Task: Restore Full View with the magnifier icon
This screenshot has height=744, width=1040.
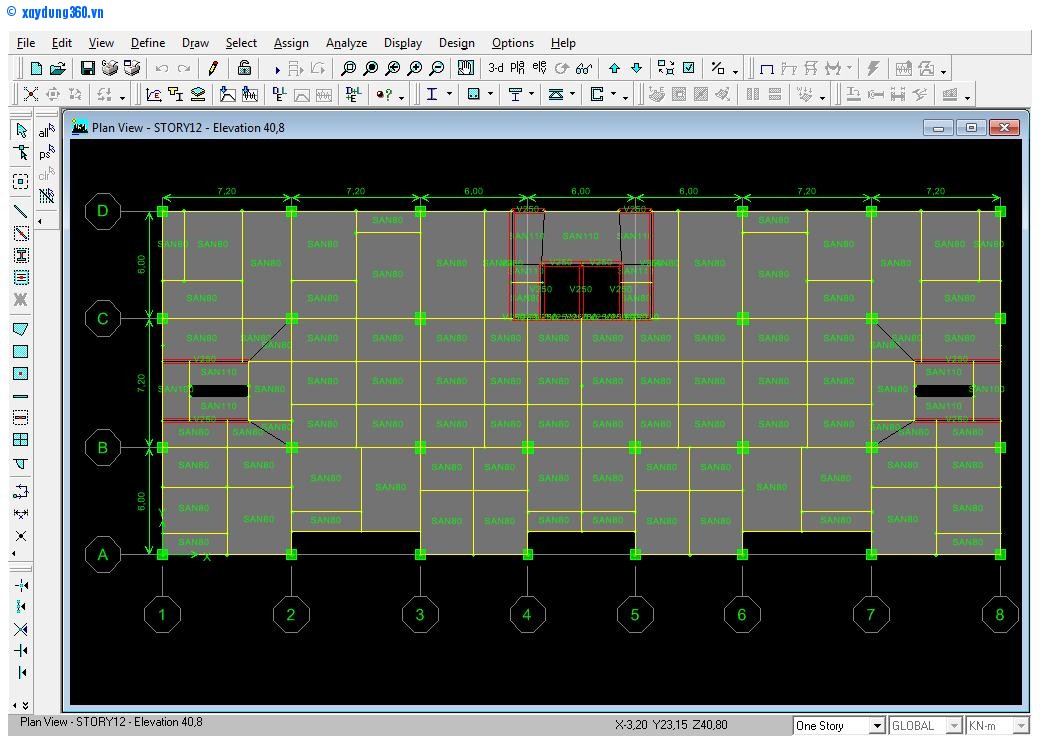Action: point(371,68)
